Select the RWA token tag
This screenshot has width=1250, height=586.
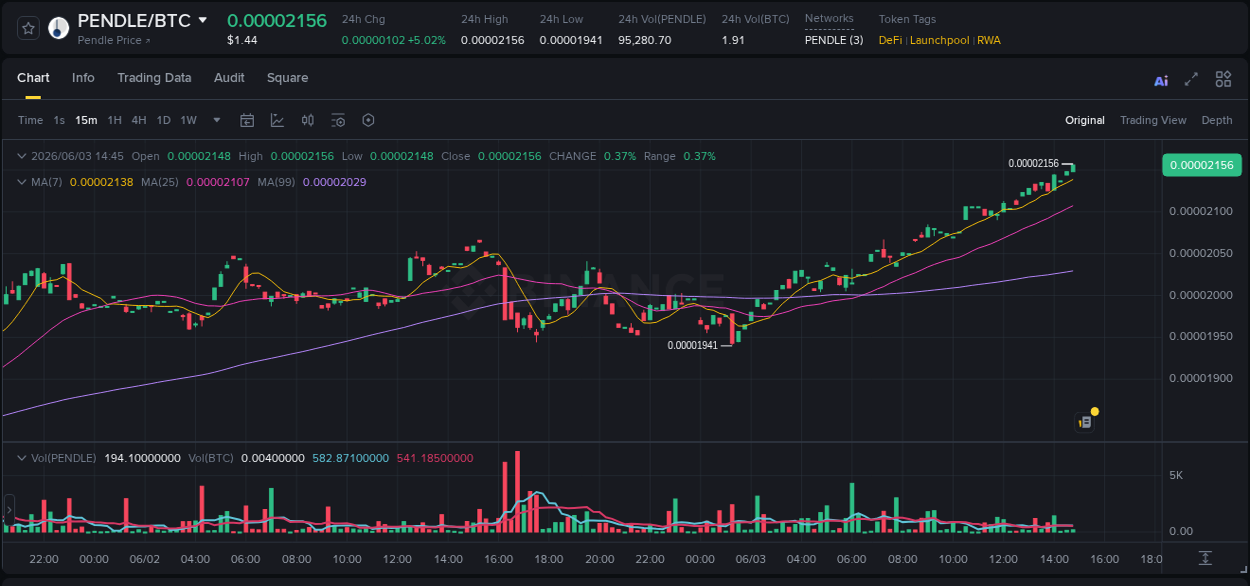click(989, 40)
